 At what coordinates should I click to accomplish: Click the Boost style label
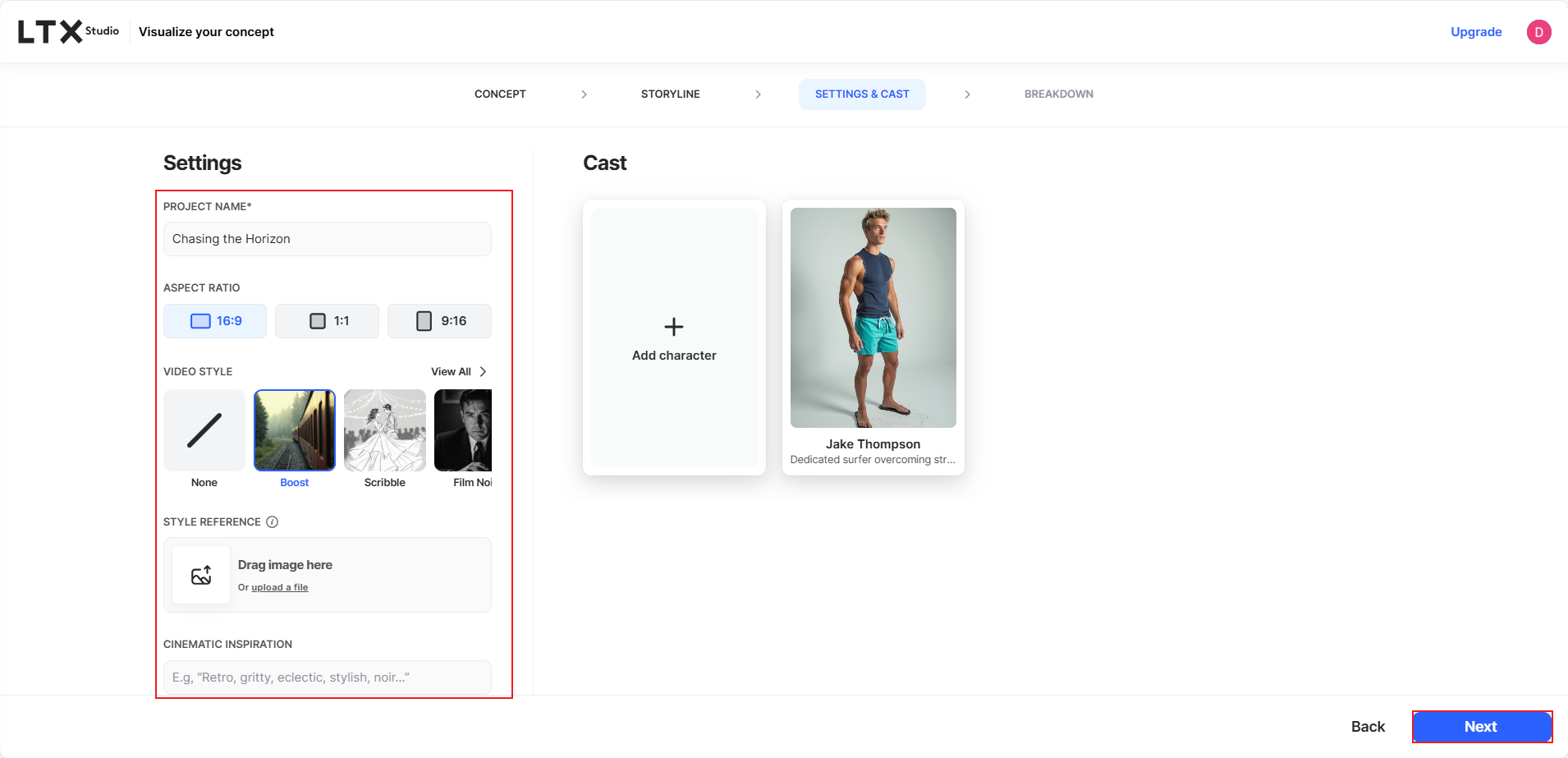[x=295, y=483]
